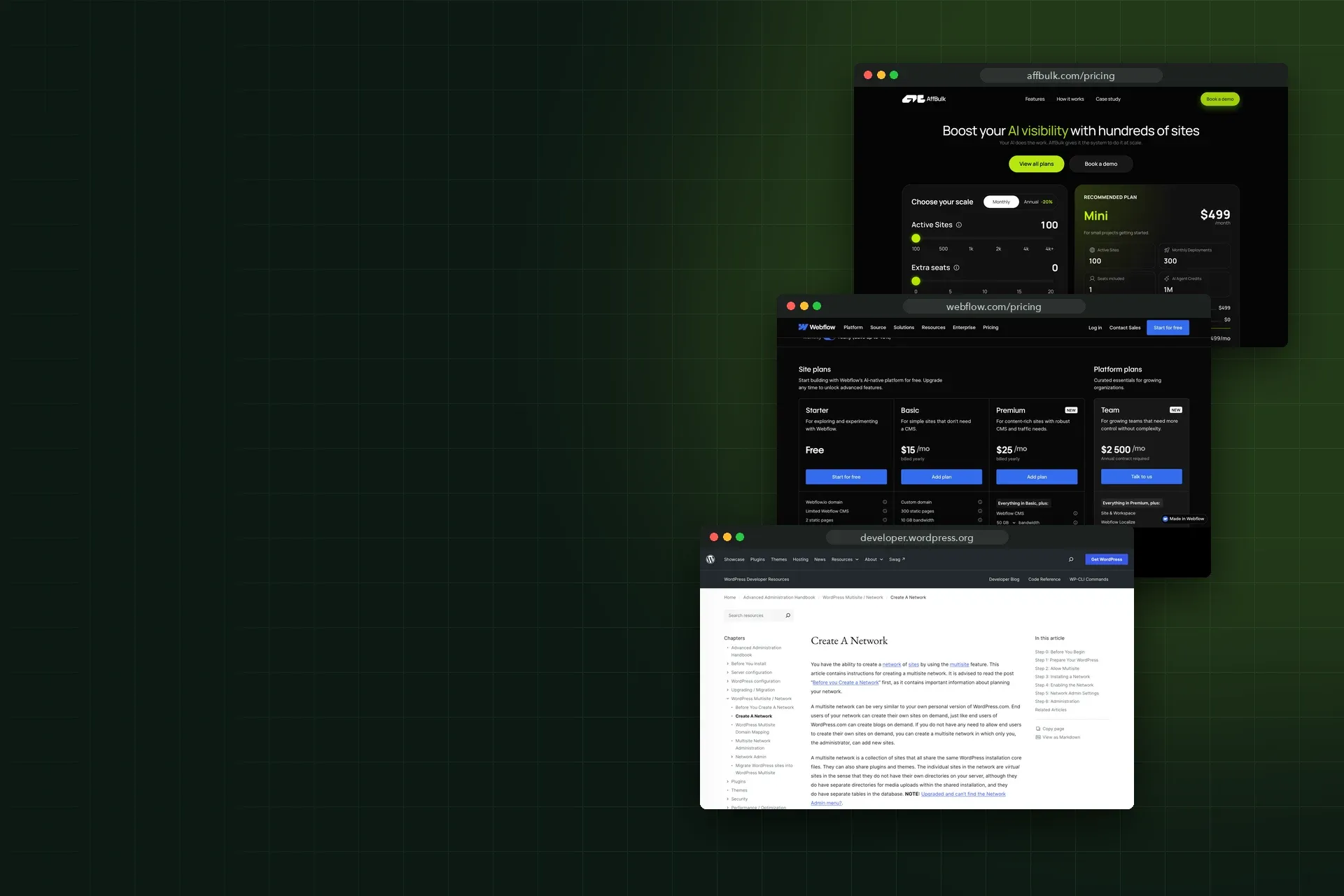Open the 50 GB bandwidth dropdown
This screenshot has width=1344, height=896.
click(1006, 523)
